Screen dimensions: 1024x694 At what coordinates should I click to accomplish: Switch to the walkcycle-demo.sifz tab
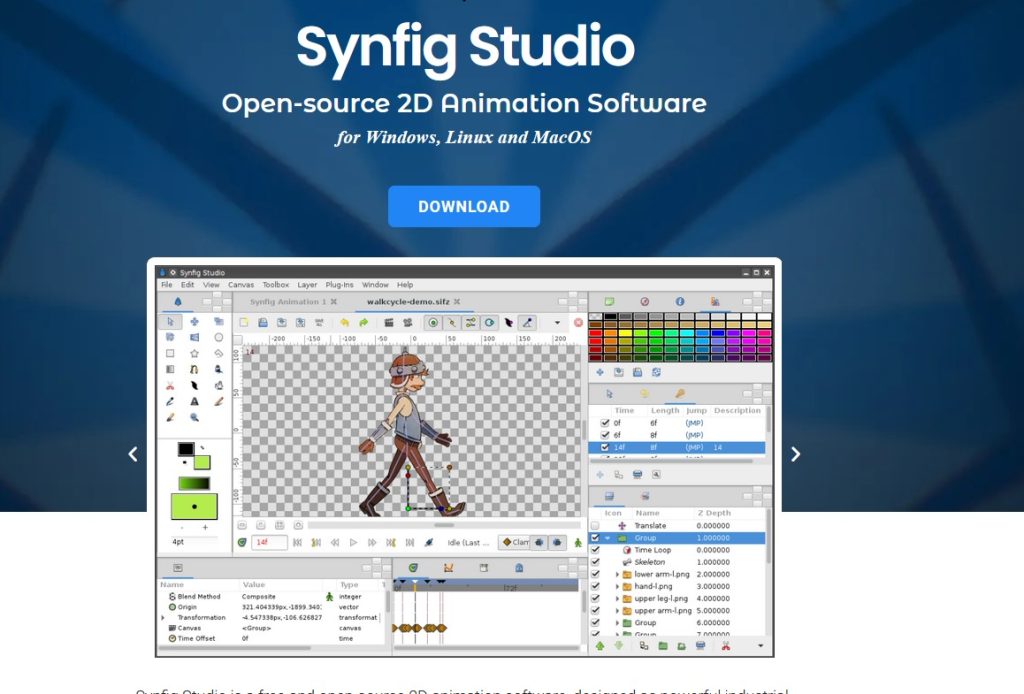point(408,302)
